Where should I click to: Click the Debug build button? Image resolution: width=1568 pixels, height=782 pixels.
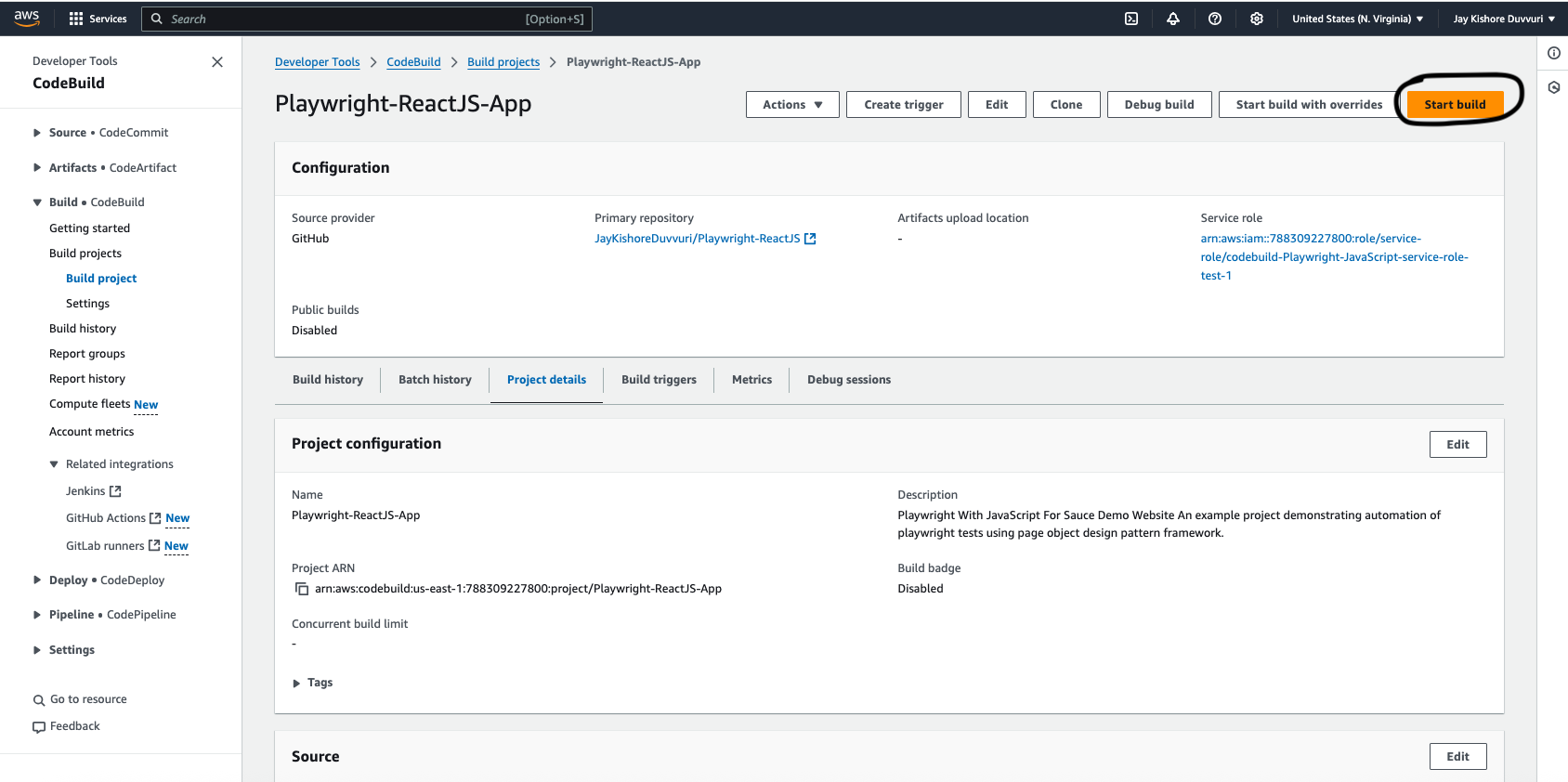click(1159, 105)
